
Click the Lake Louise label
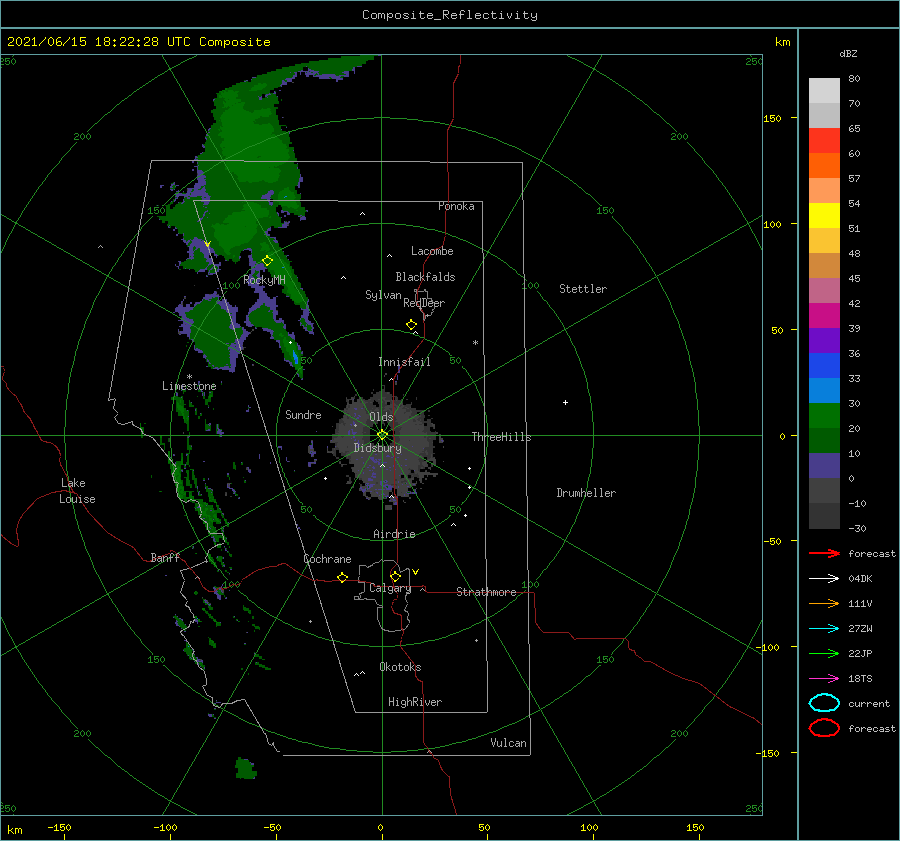[77, 491]
